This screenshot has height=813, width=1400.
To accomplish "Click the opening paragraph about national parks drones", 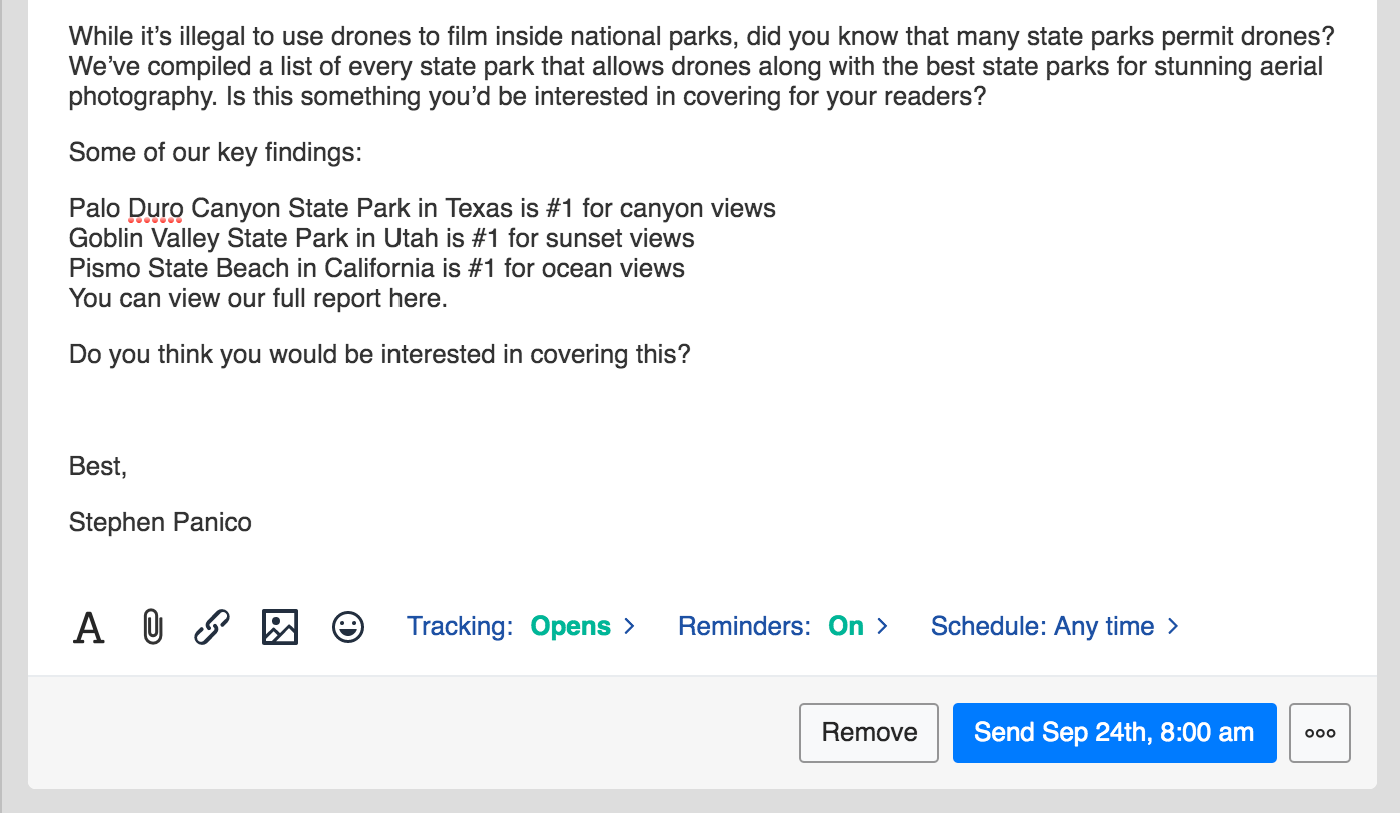I will click(x=700, y=68).
